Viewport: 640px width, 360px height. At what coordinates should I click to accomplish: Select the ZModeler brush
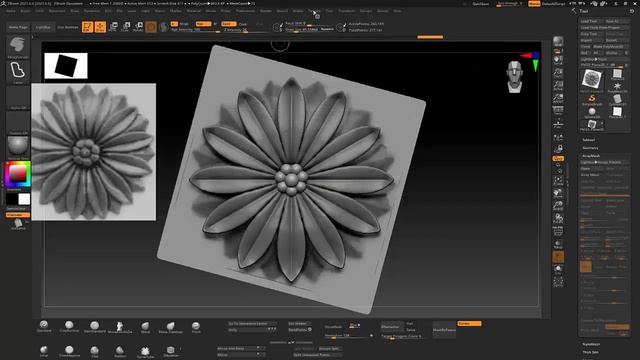[x=171, y=352]
